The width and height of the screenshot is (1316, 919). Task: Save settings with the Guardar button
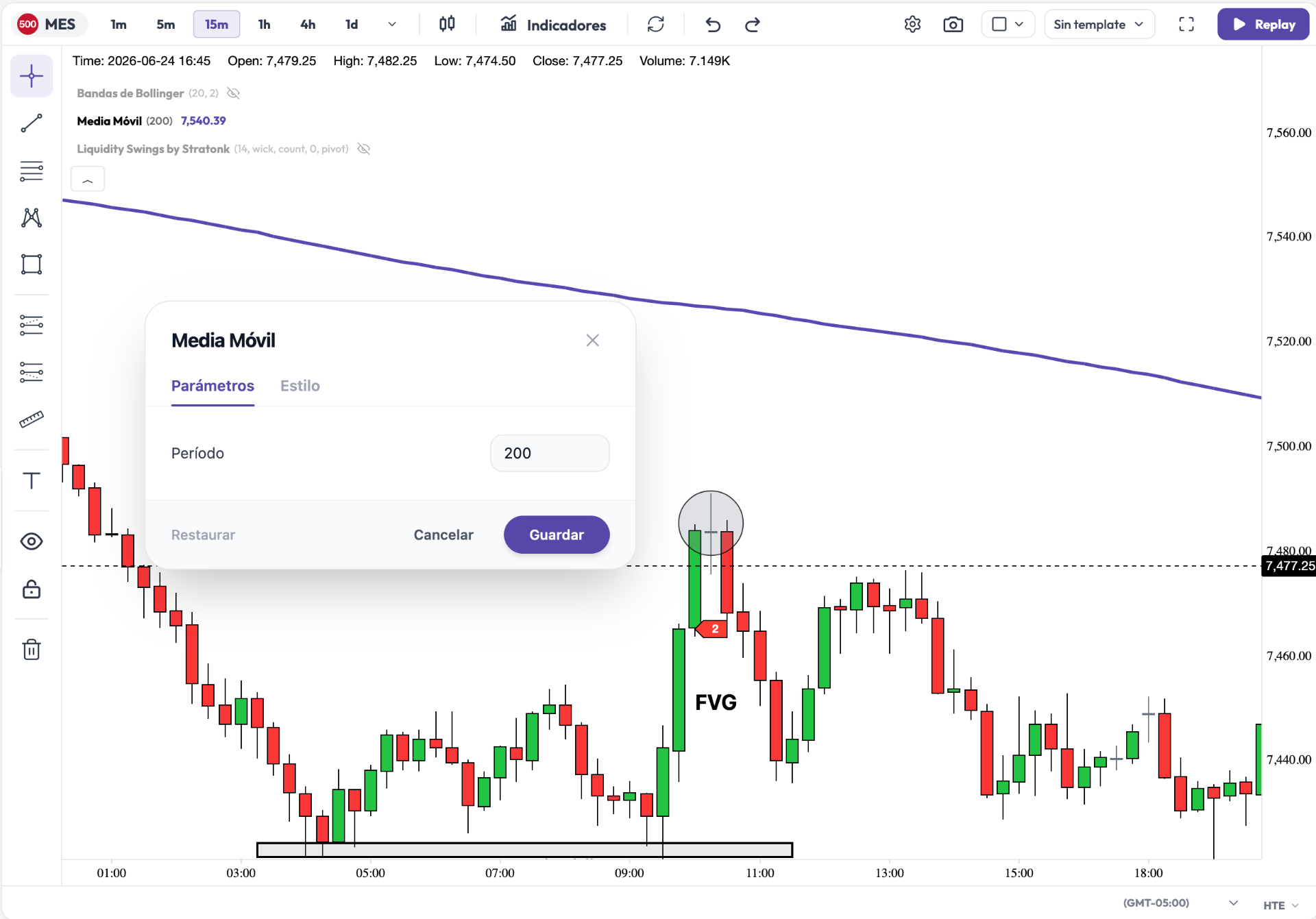coord(557,535)
